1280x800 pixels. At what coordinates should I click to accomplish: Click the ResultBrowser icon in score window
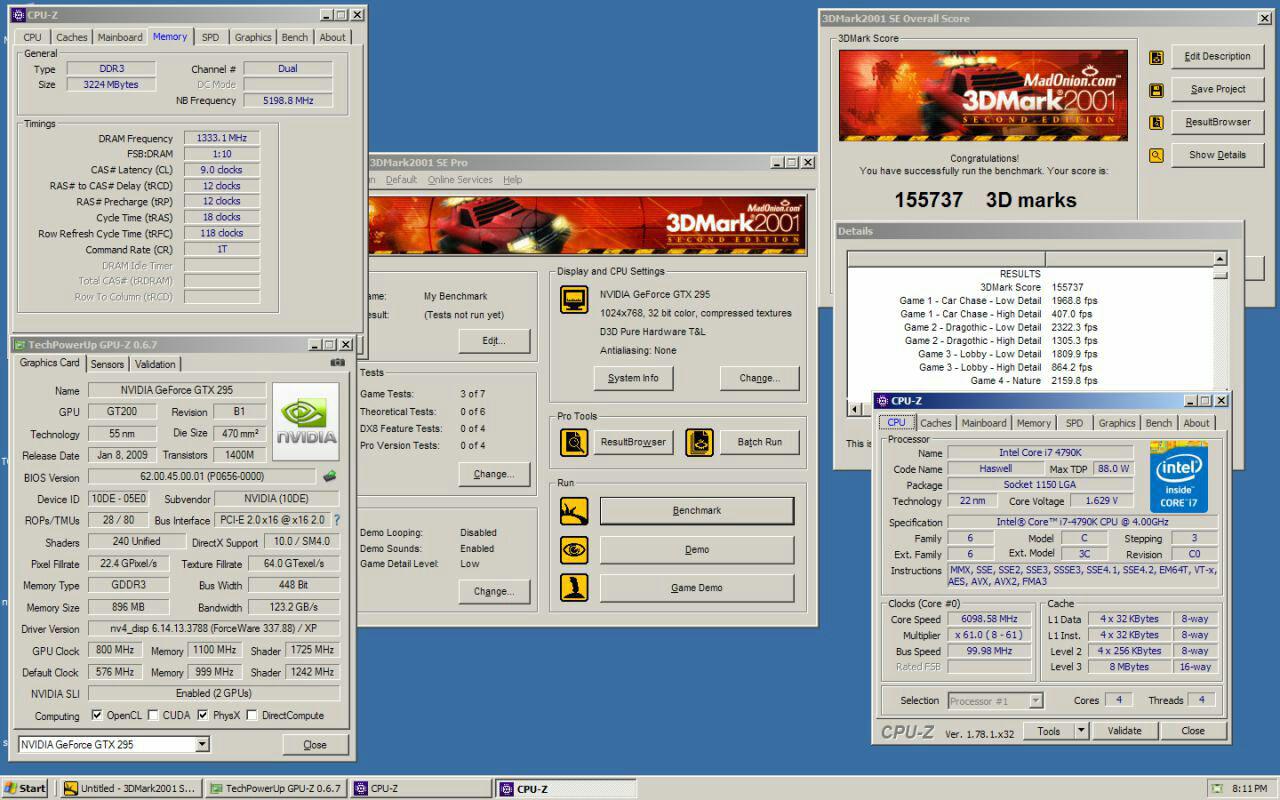[1156, 123]
